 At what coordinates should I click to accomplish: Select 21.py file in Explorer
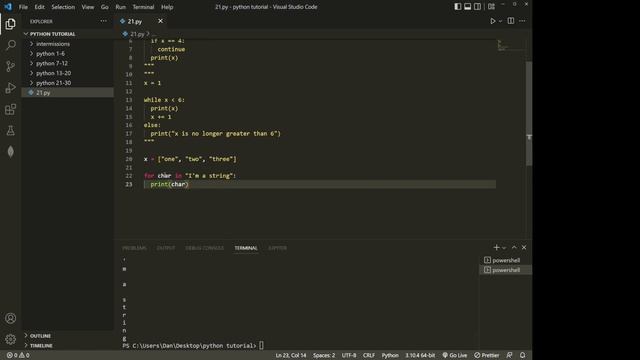pos(68,93)
